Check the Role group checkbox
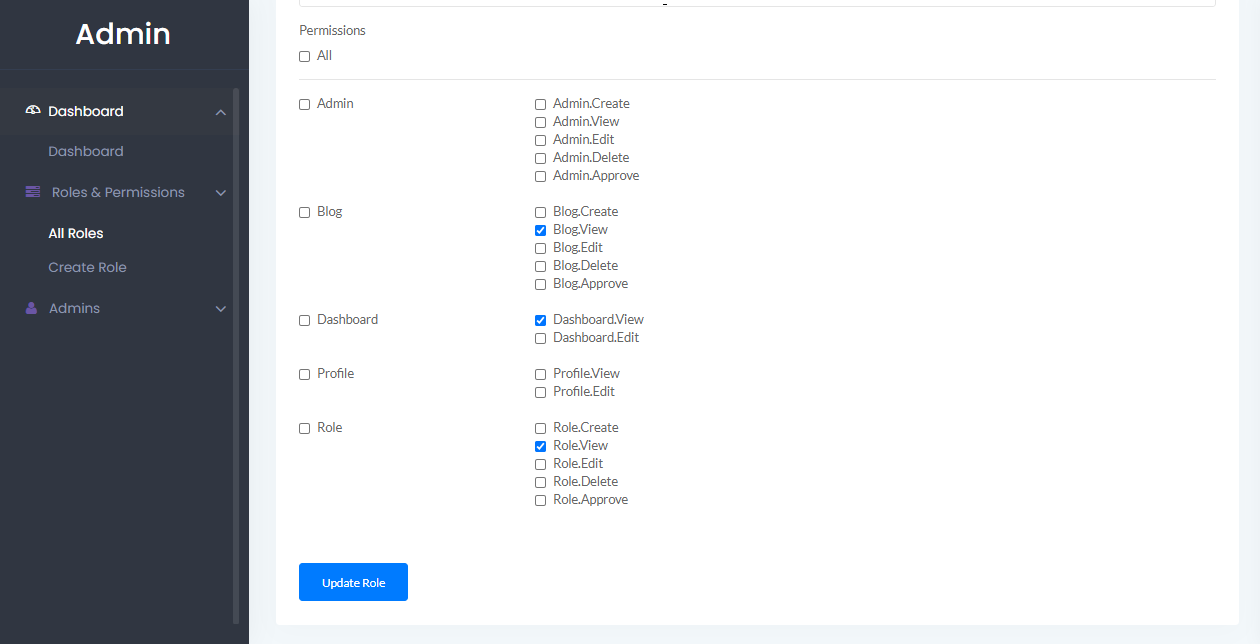This screenshot has height=644, width=1260. (x=305, y=429)
